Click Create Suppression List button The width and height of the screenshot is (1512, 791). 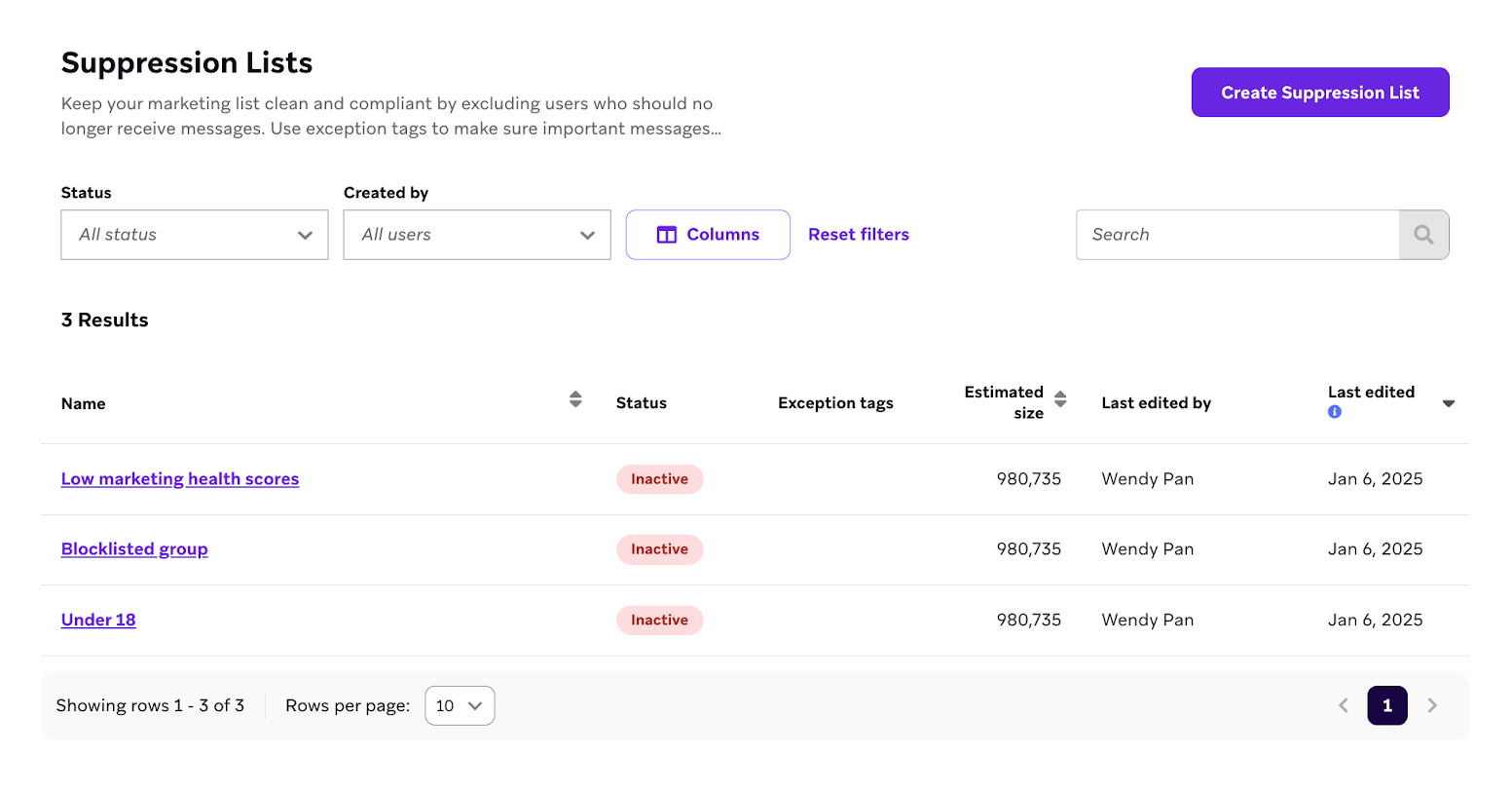[1320, 93]
